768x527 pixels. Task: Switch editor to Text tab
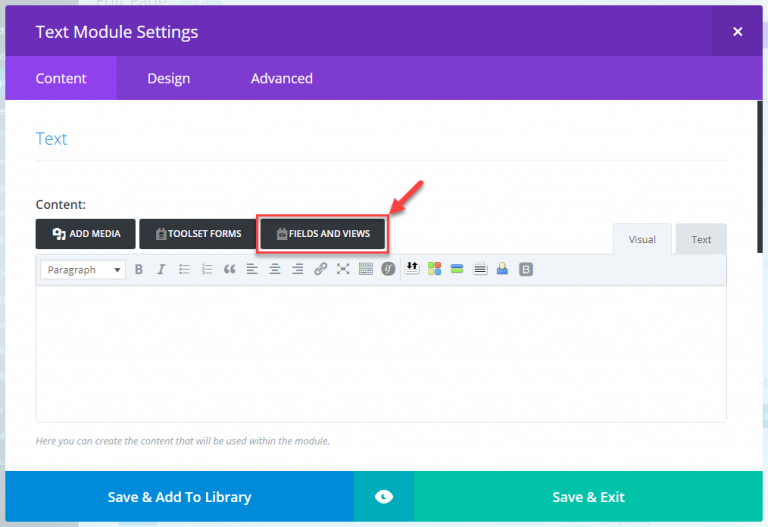[701, 240]
